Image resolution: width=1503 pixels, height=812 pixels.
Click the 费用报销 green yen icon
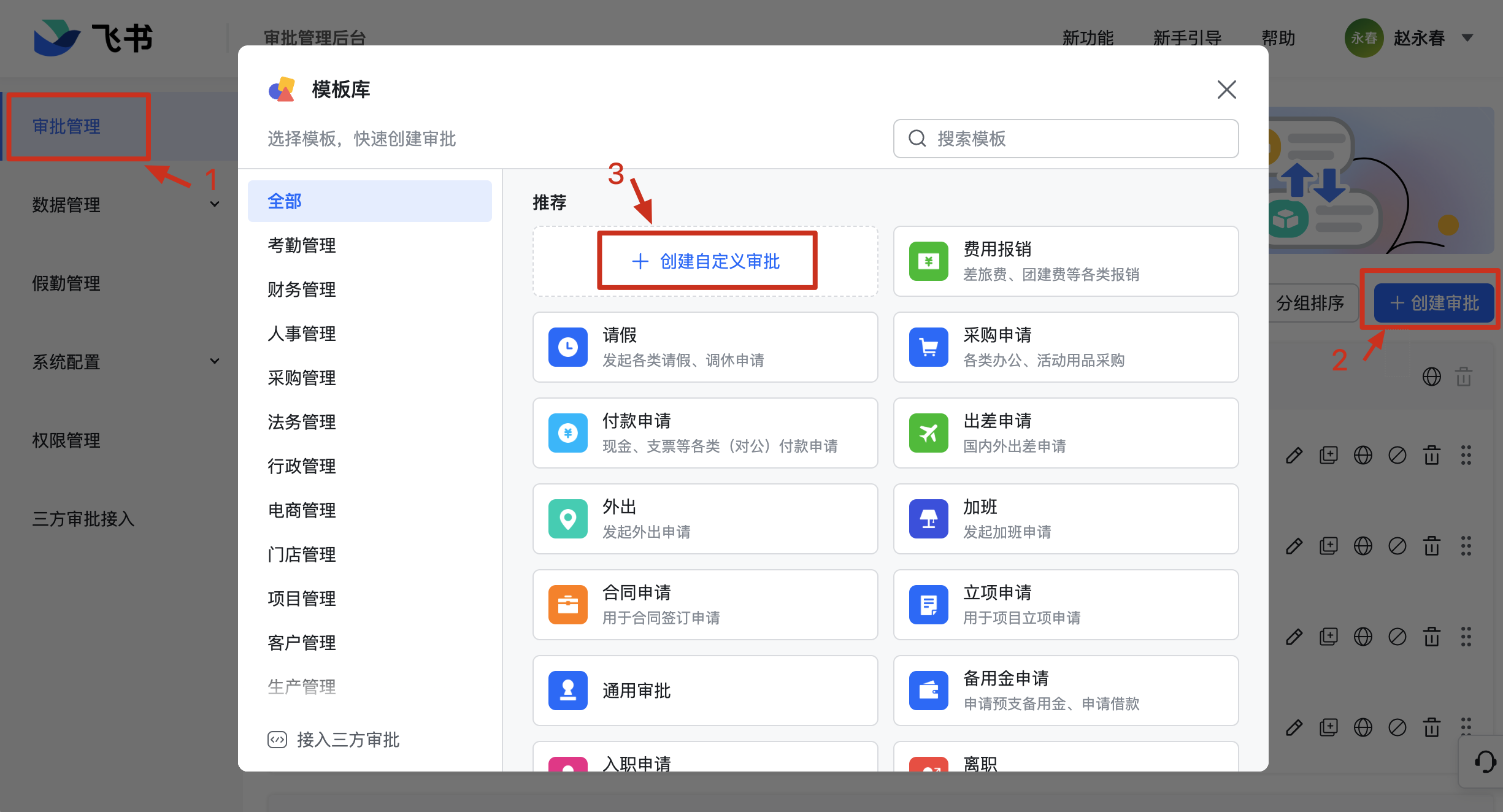(x=928, y=261)
